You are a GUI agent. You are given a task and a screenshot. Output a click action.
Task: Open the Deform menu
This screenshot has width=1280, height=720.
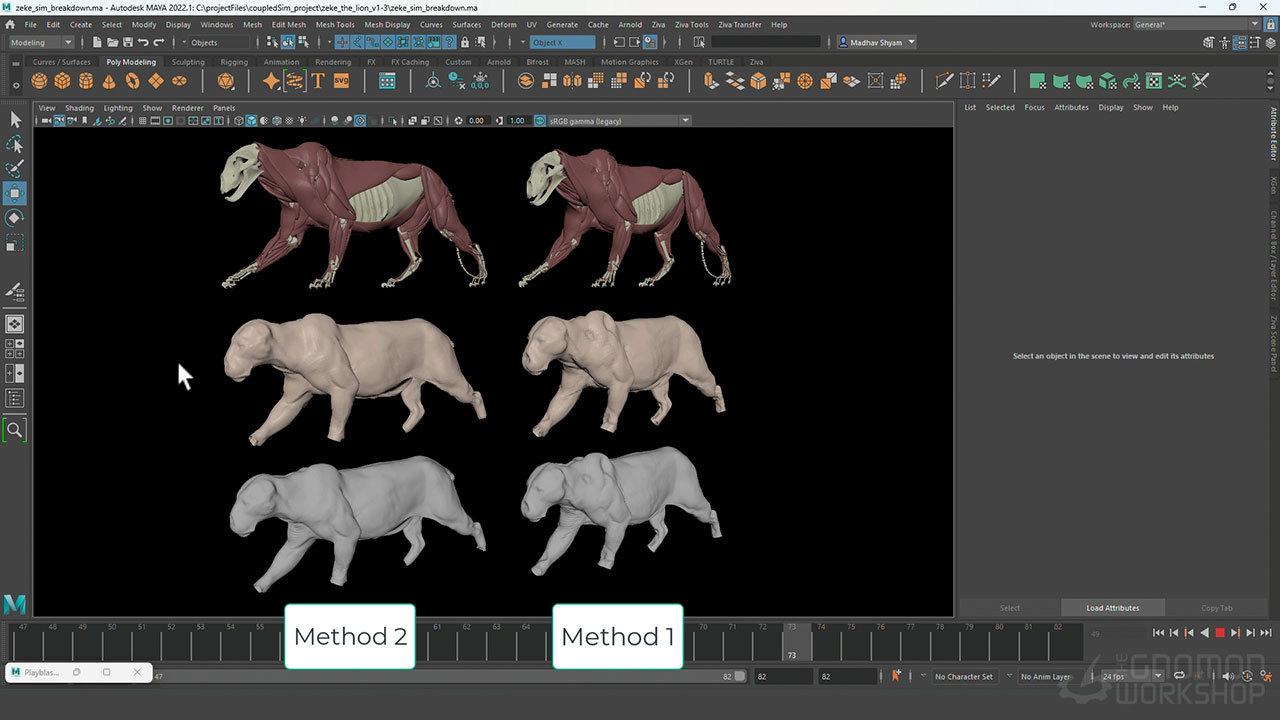[504, 24]
